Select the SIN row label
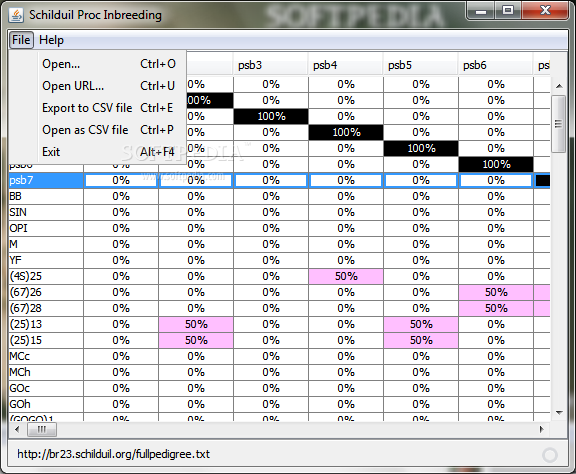The image size is (576, 474). 46,212
